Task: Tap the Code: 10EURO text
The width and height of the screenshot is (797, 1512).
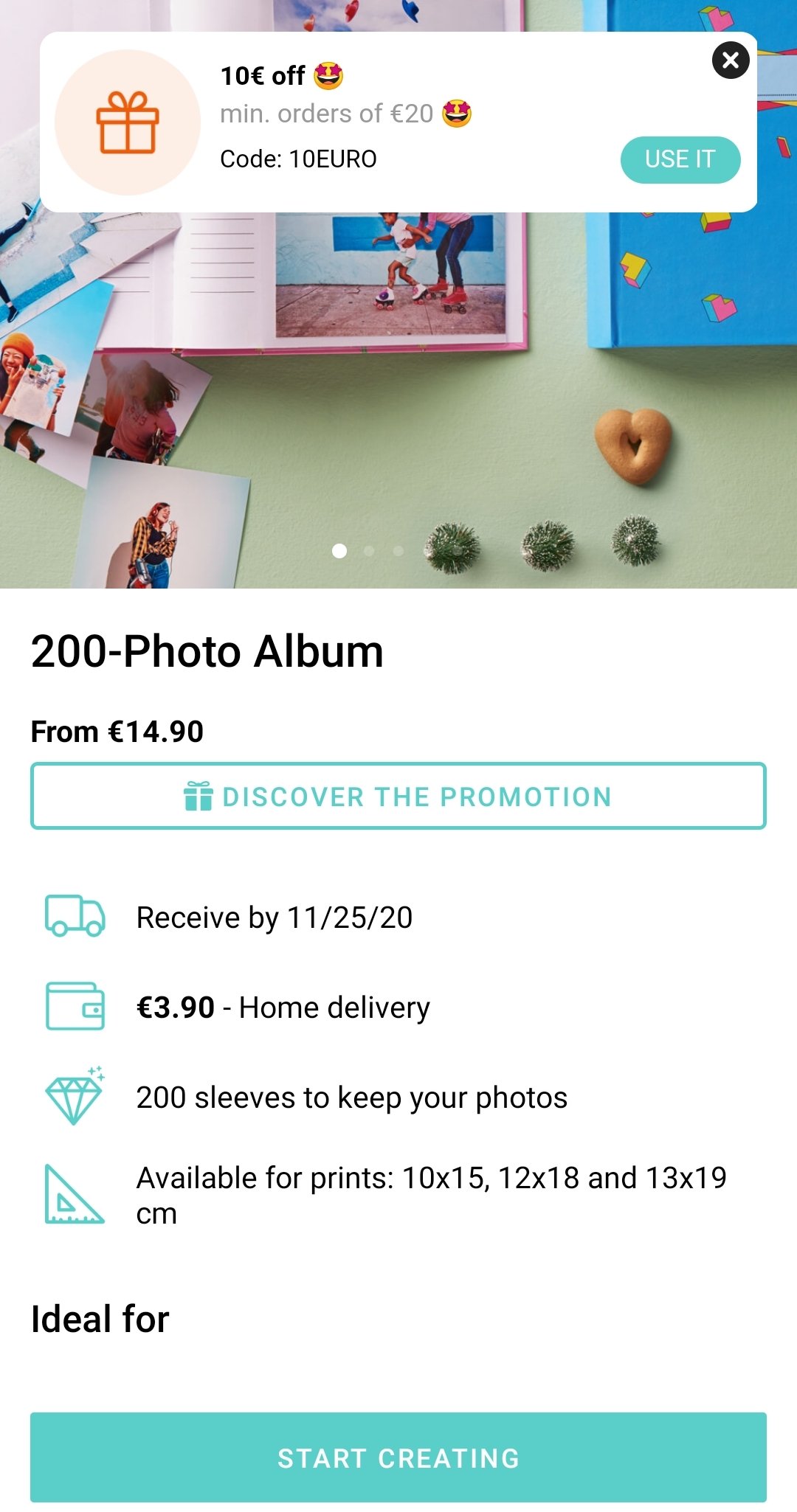Action: tap(299, 159)
